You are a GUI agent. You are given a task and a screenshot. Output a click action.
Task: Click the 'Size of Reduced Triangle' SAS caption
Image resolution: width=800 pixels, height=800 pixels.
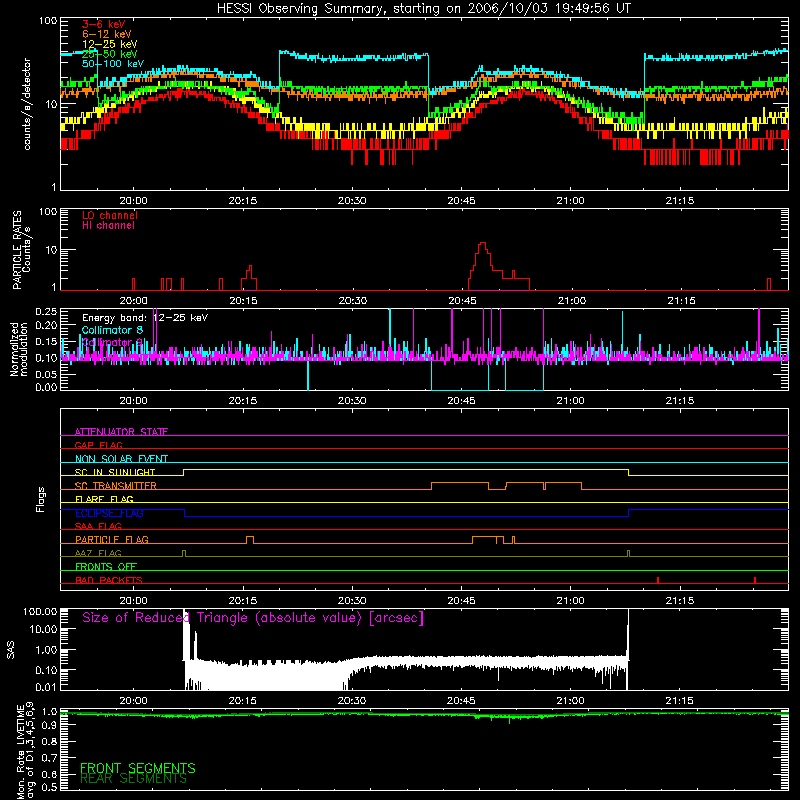pyautogui.click(x=253, y=618)
